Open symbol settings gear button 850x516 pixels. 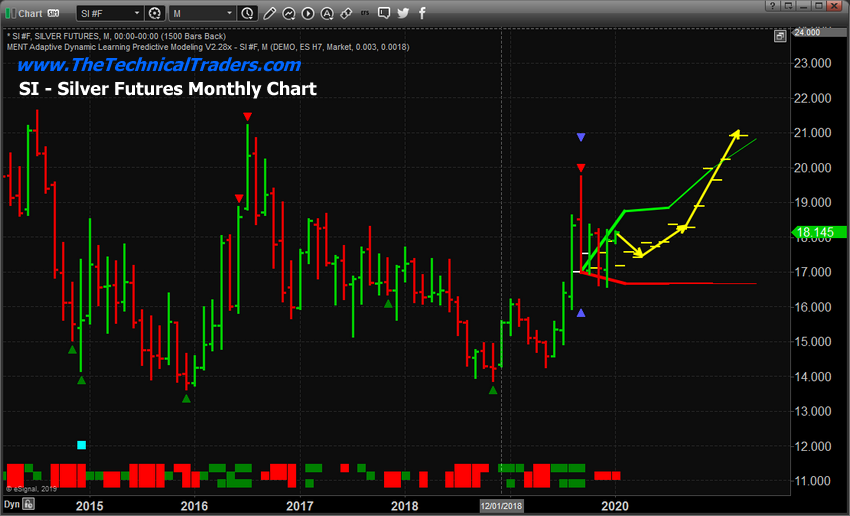154,13
